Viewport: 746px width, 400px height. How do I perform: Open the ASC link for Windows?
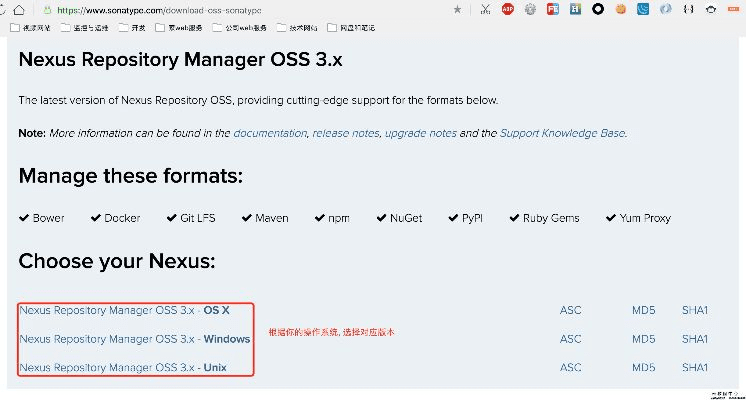[x=570, y=339]
